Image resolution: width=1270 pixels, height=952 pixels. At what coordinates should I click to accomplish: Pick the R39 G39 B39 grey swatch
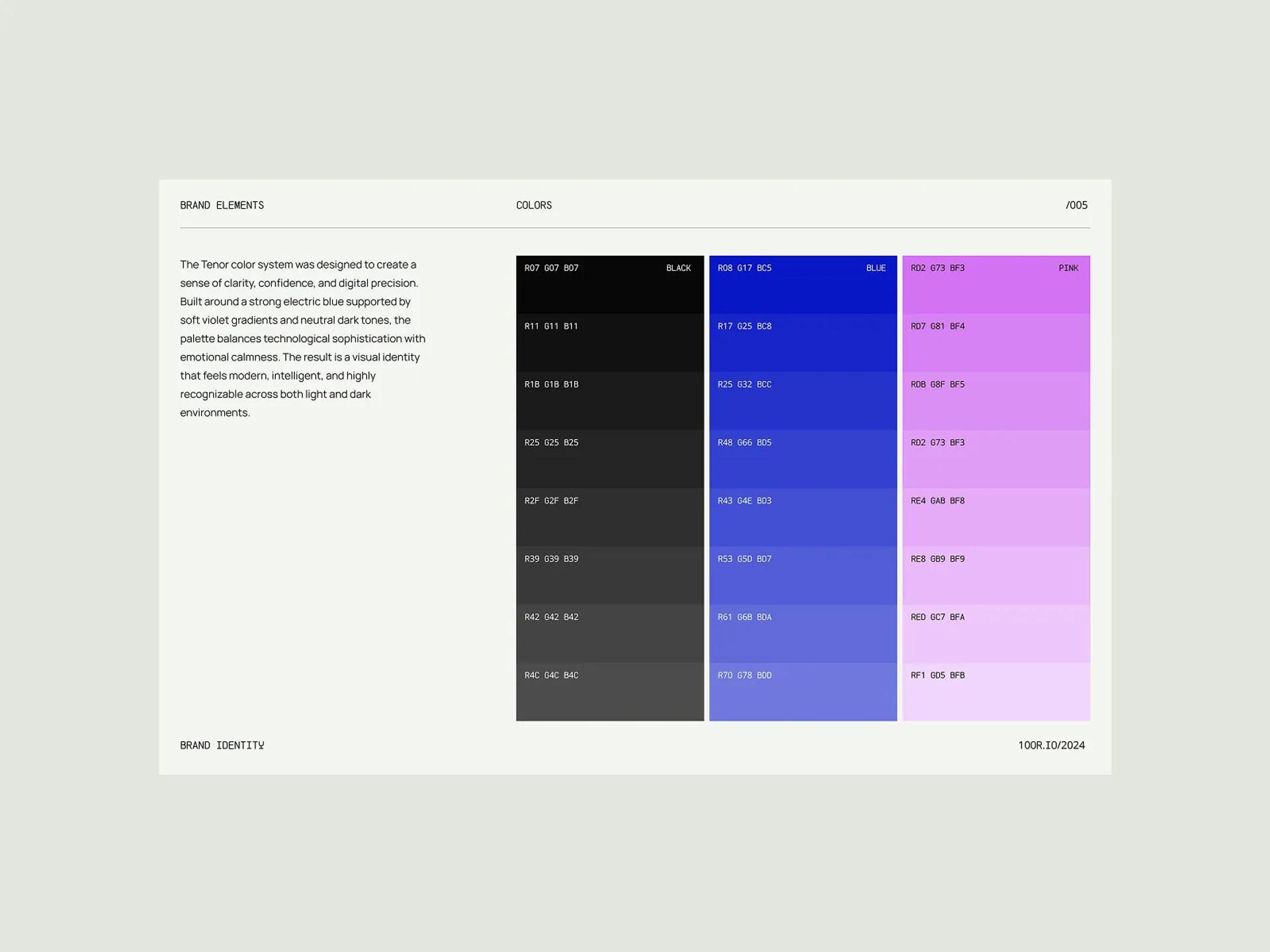610,576
